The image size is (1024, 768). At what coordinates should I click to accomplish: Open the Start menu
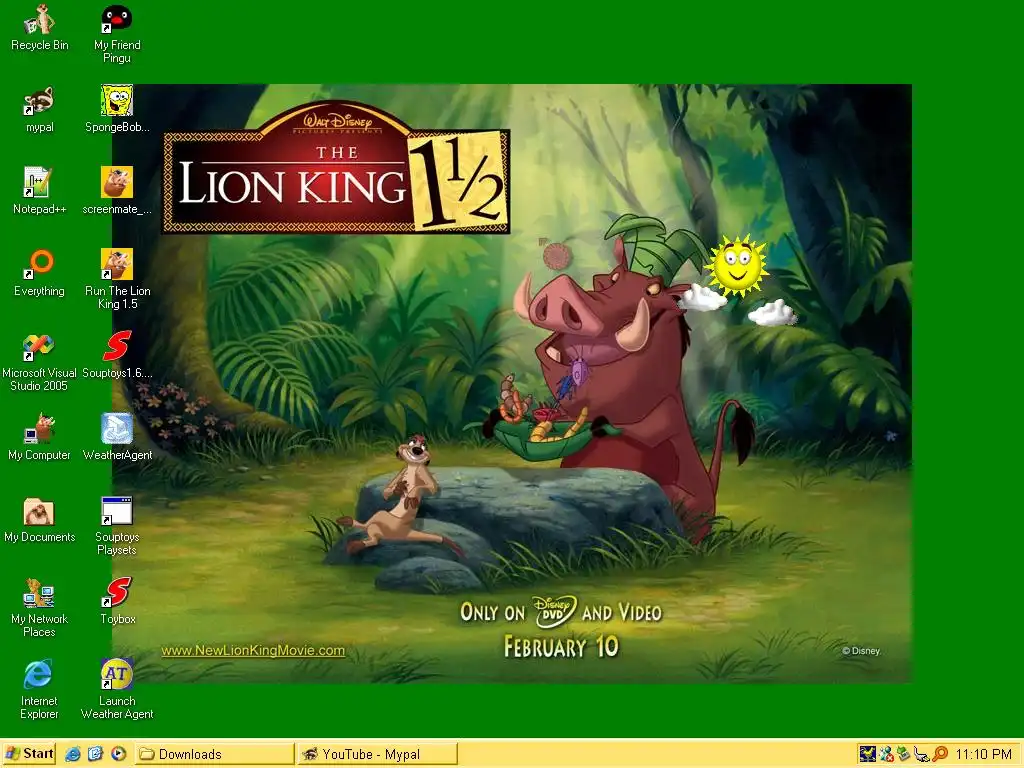click(x=29, y=754)
